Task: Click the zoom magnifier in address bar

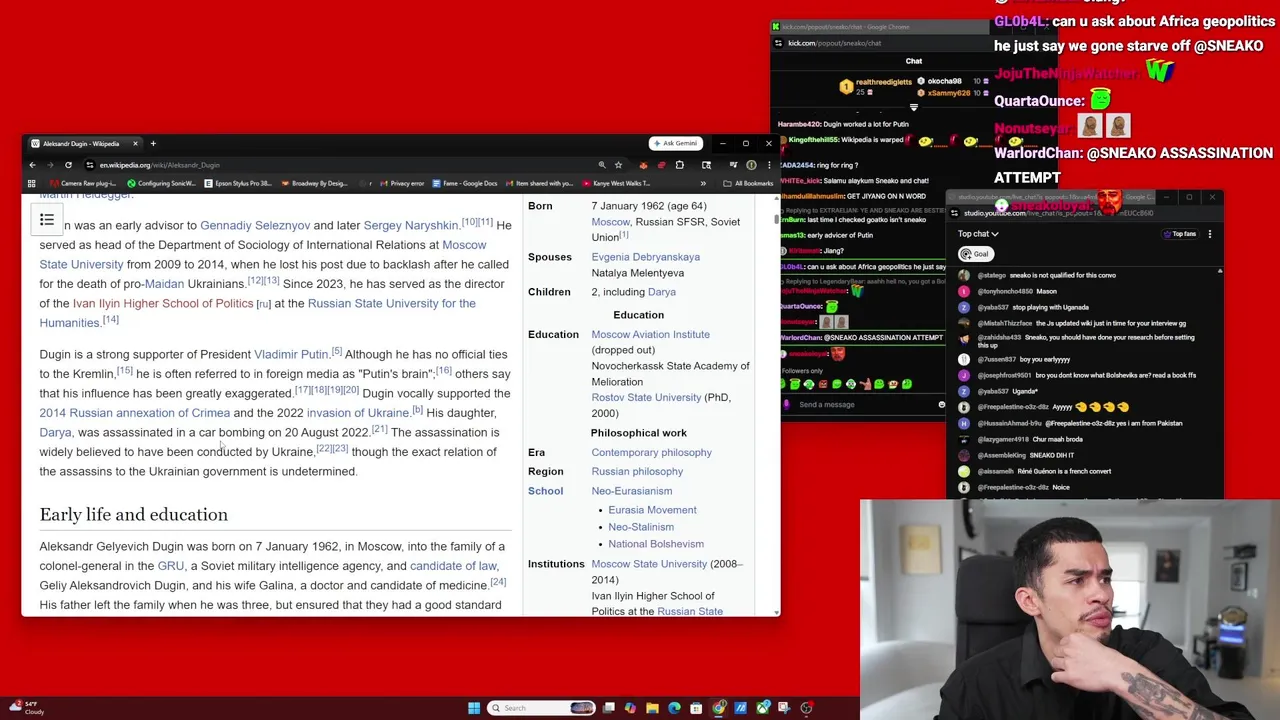Action: (x=602, y=165)
